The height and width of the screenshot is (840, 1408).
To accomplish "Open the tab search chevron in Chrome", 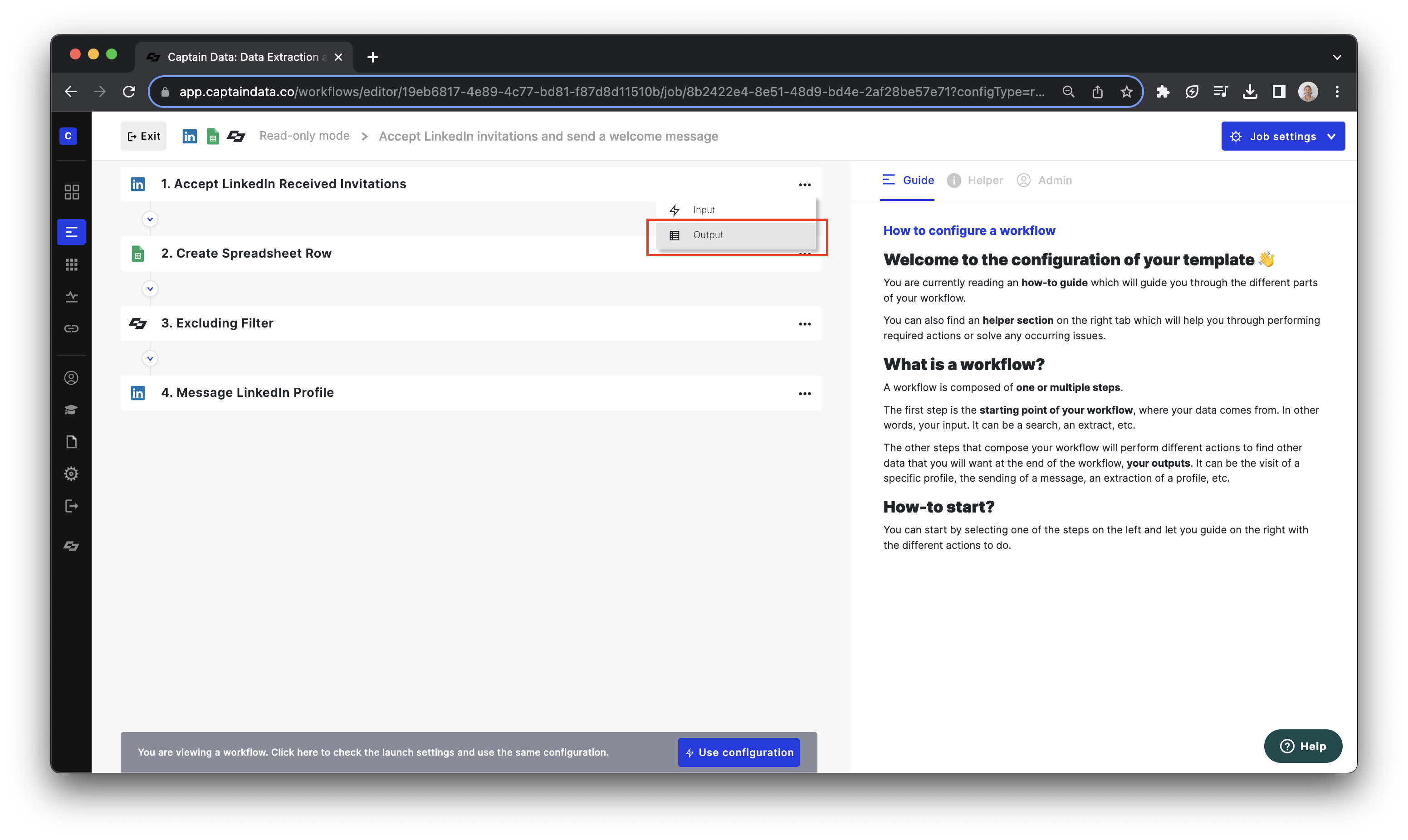I will coord(1337,57).
